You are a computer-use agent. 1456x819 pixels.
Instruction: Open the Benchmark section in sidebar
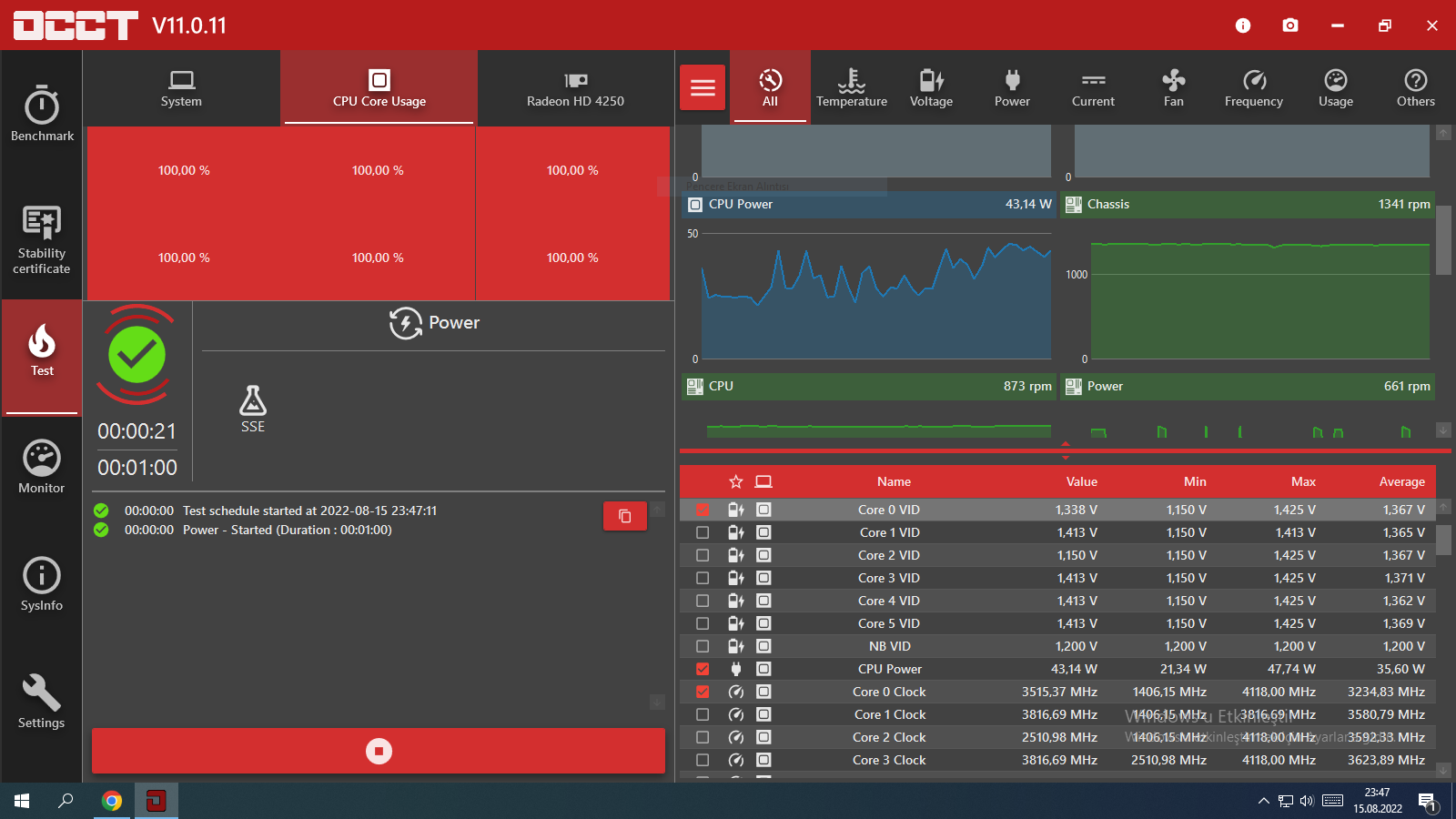click(42, 114)
